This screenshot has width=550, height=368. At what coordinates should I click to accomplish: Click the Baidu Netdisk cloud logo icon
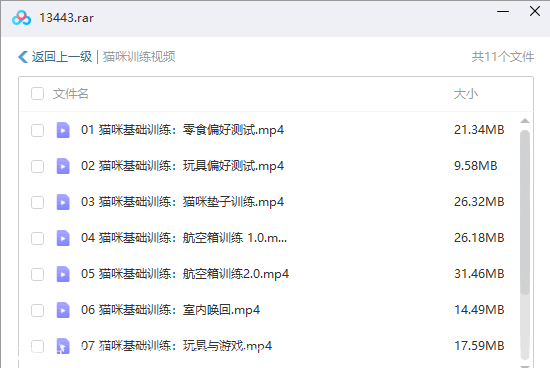pyautogui.click(x=21, y=18)
